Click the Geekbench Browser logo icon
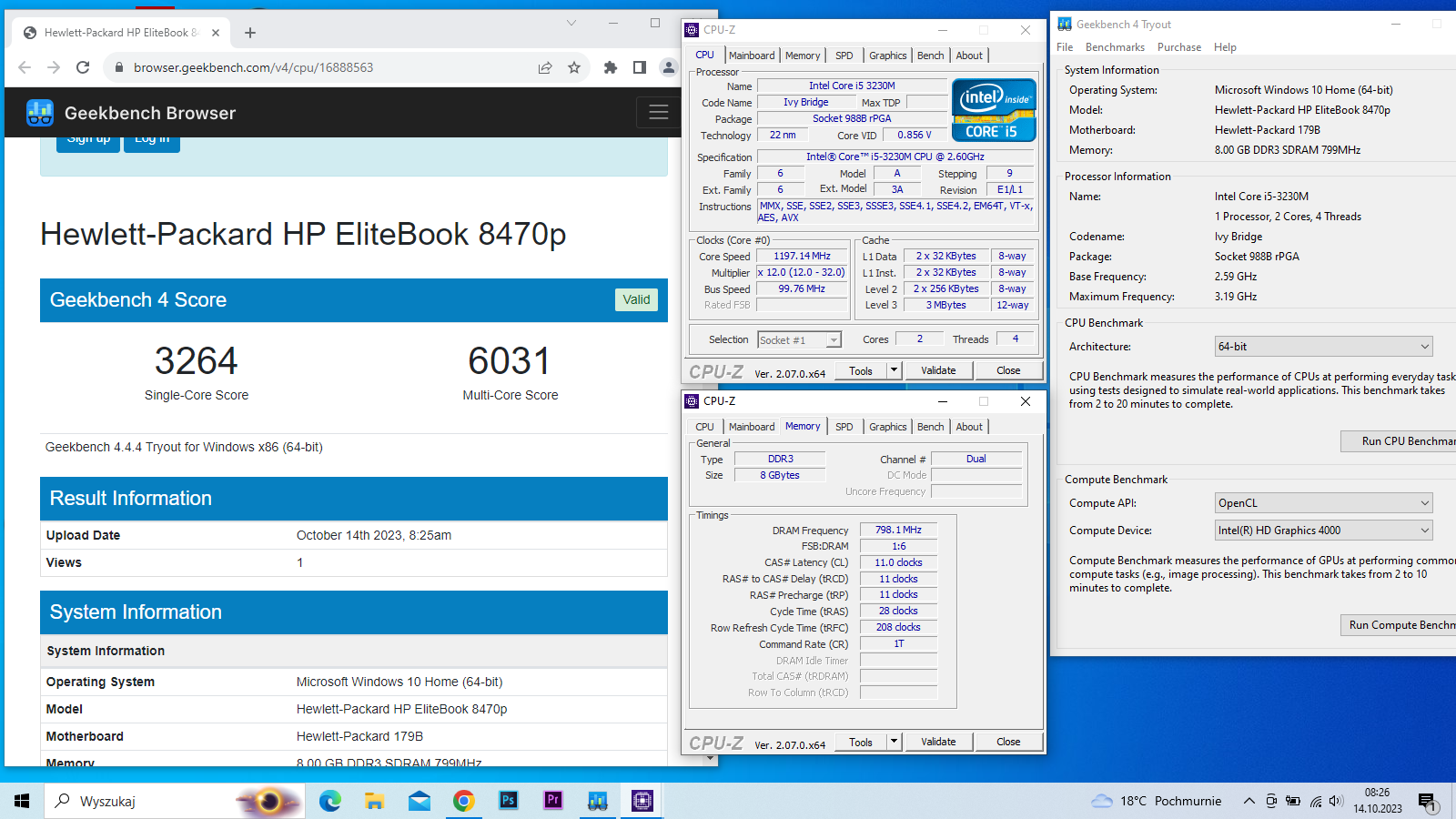 tap(40, 113)
